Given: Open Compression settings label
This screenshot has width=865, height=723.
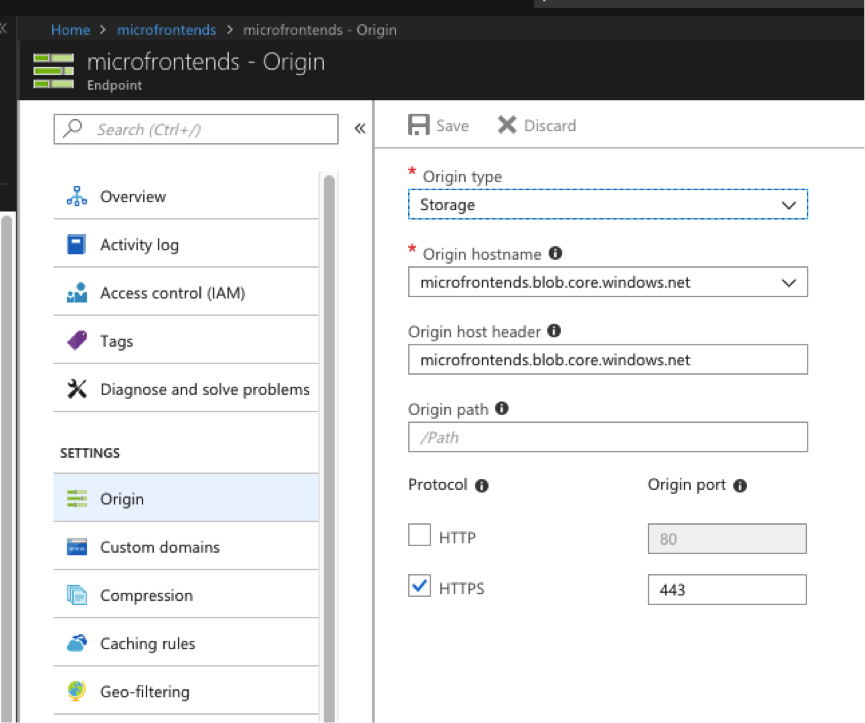Looking at the screenshot, I should point(146,595).
